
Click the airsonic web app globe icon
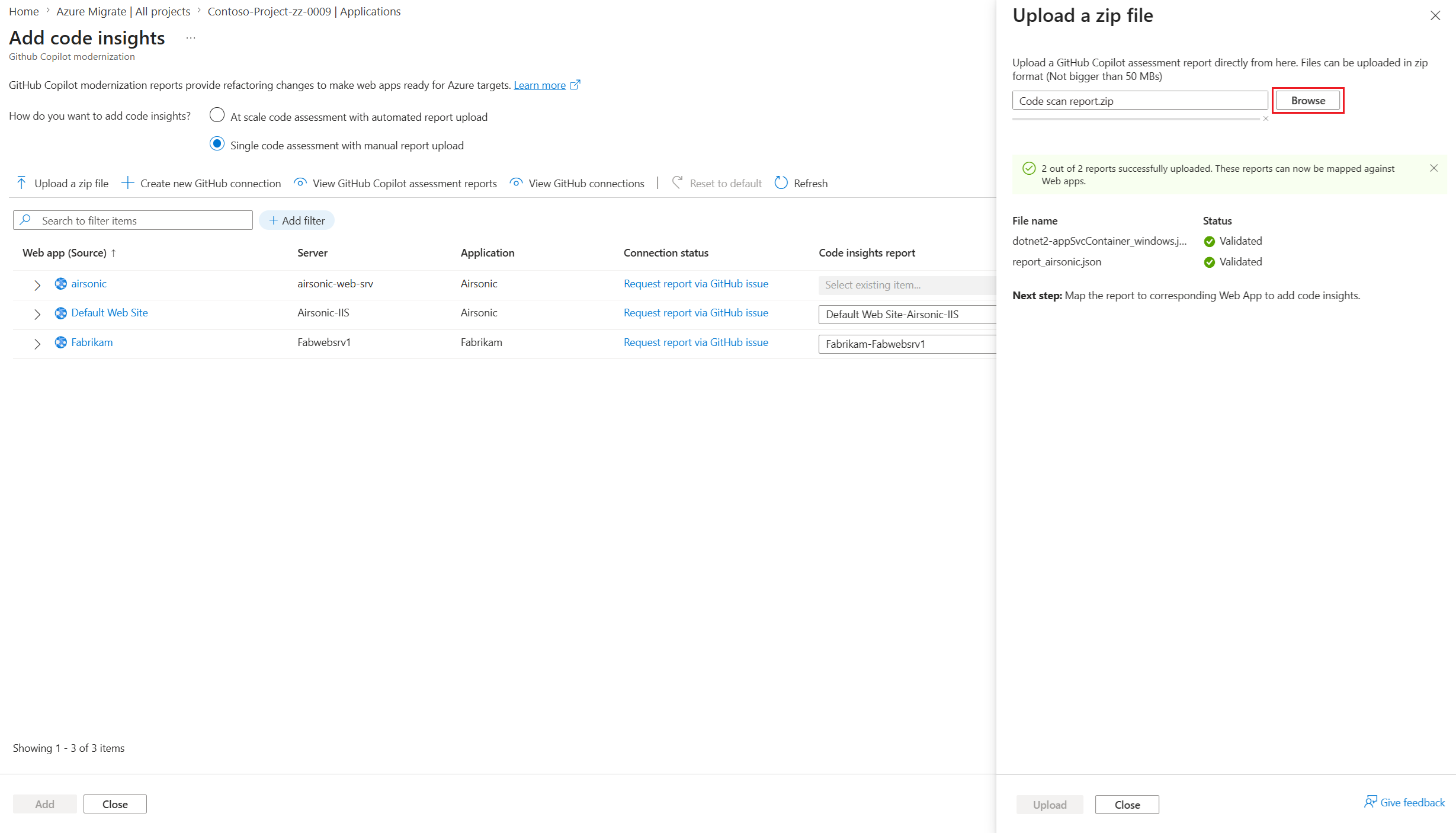pos(60,284)
